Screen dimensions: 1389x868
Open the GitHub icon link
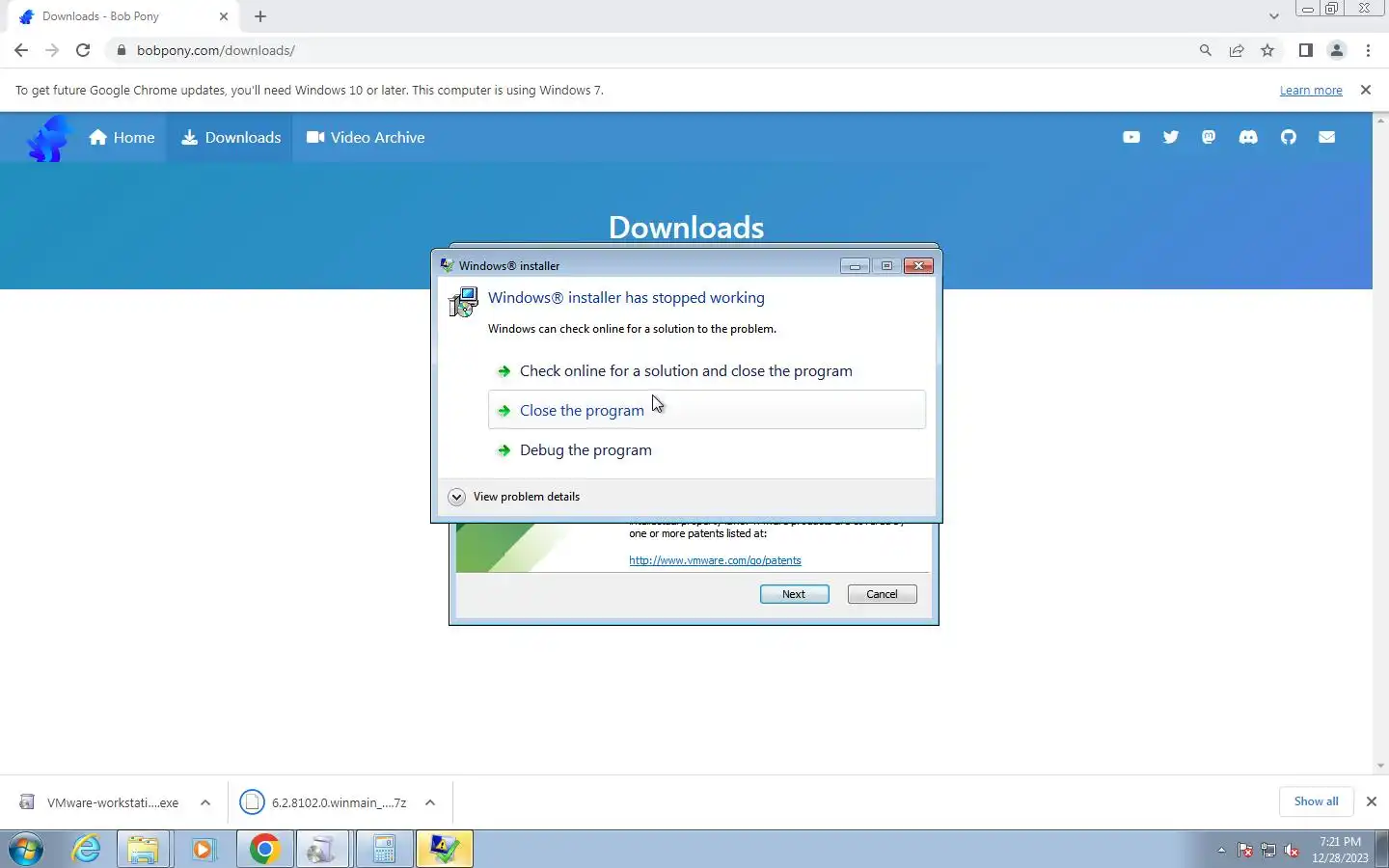click(1289, 137)
